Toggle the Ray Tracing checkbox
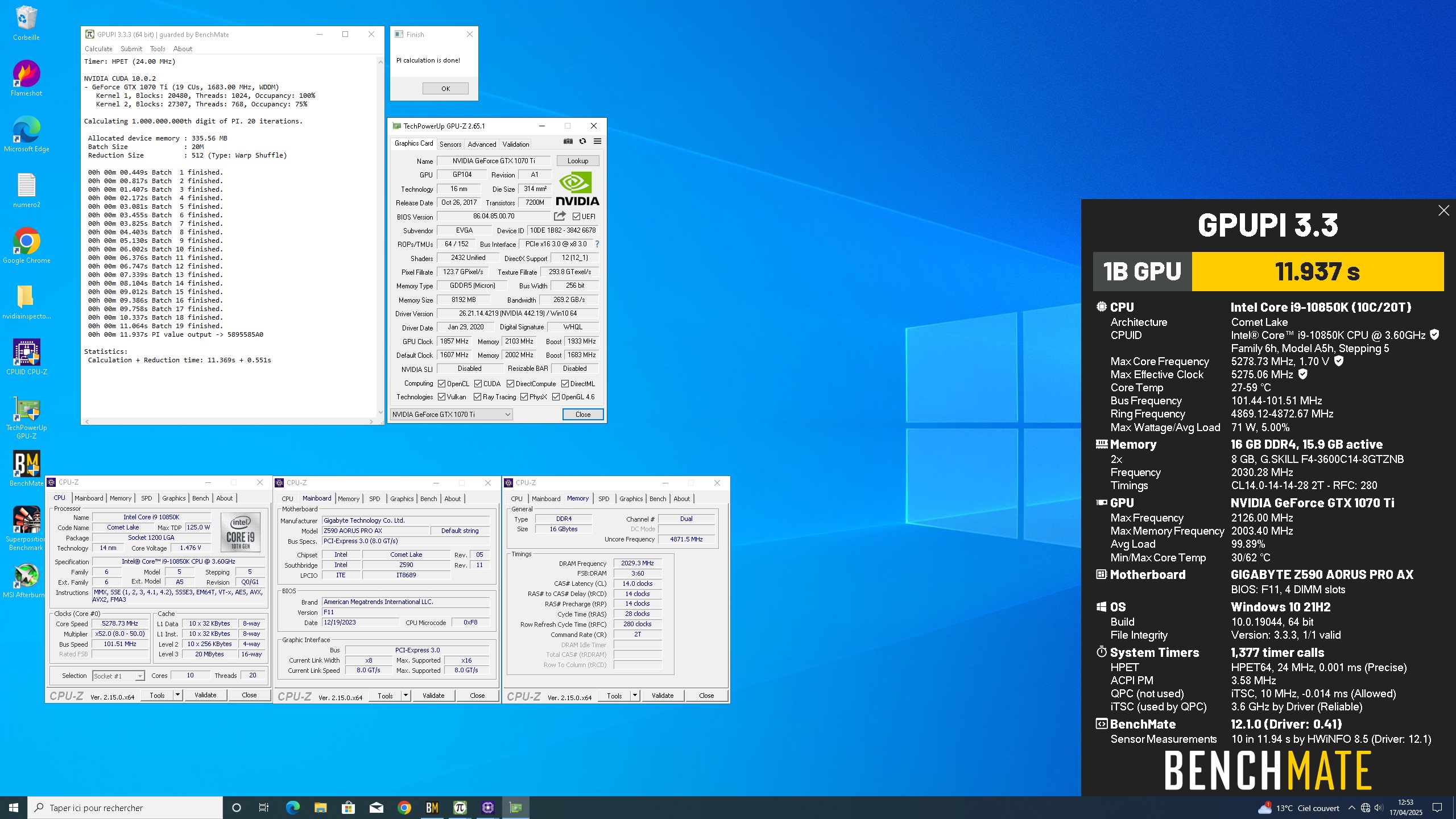 tap(477, 397)
